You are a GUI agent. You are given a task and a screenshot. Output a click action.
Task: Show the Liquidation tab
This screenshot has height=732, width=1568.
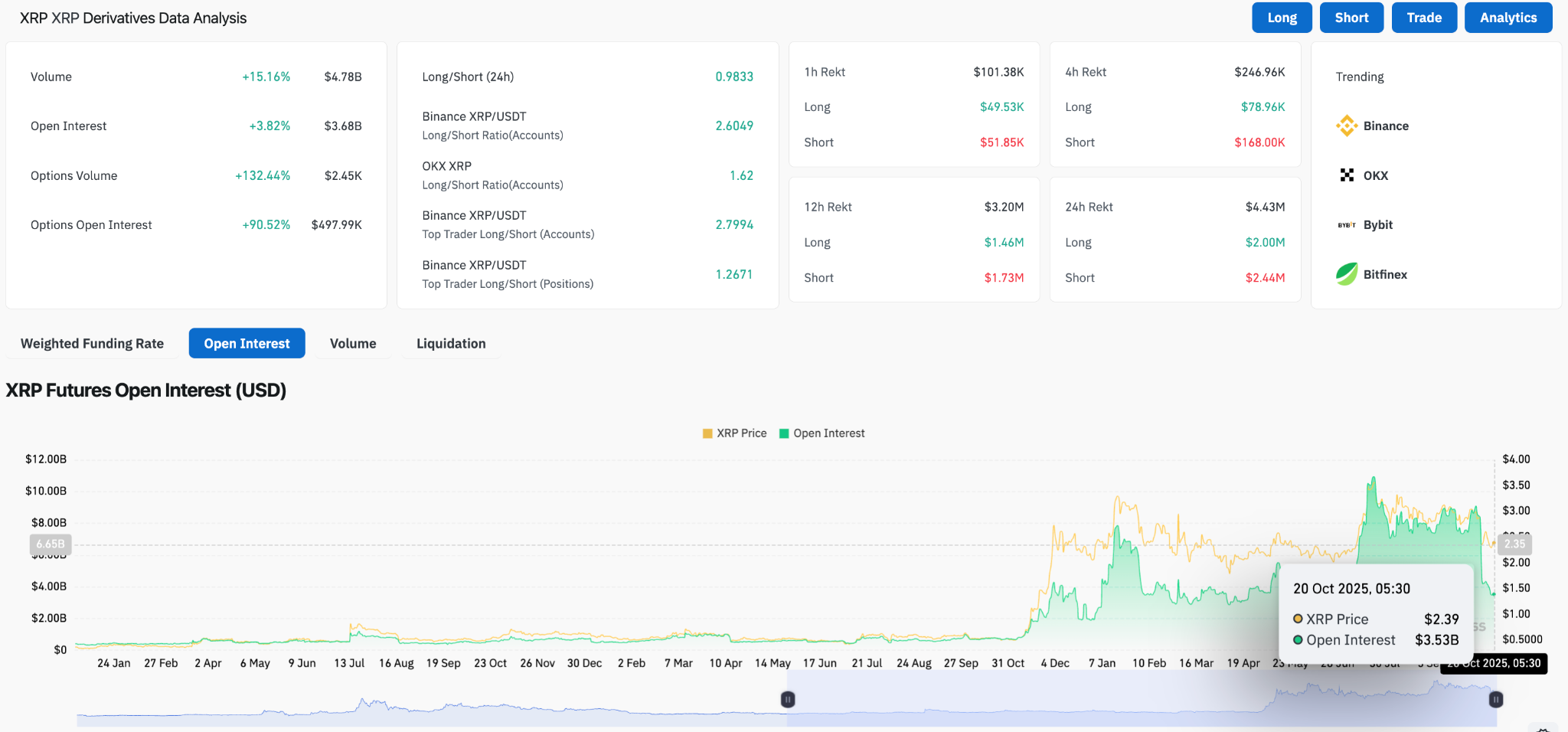click(x=451, y=344)
